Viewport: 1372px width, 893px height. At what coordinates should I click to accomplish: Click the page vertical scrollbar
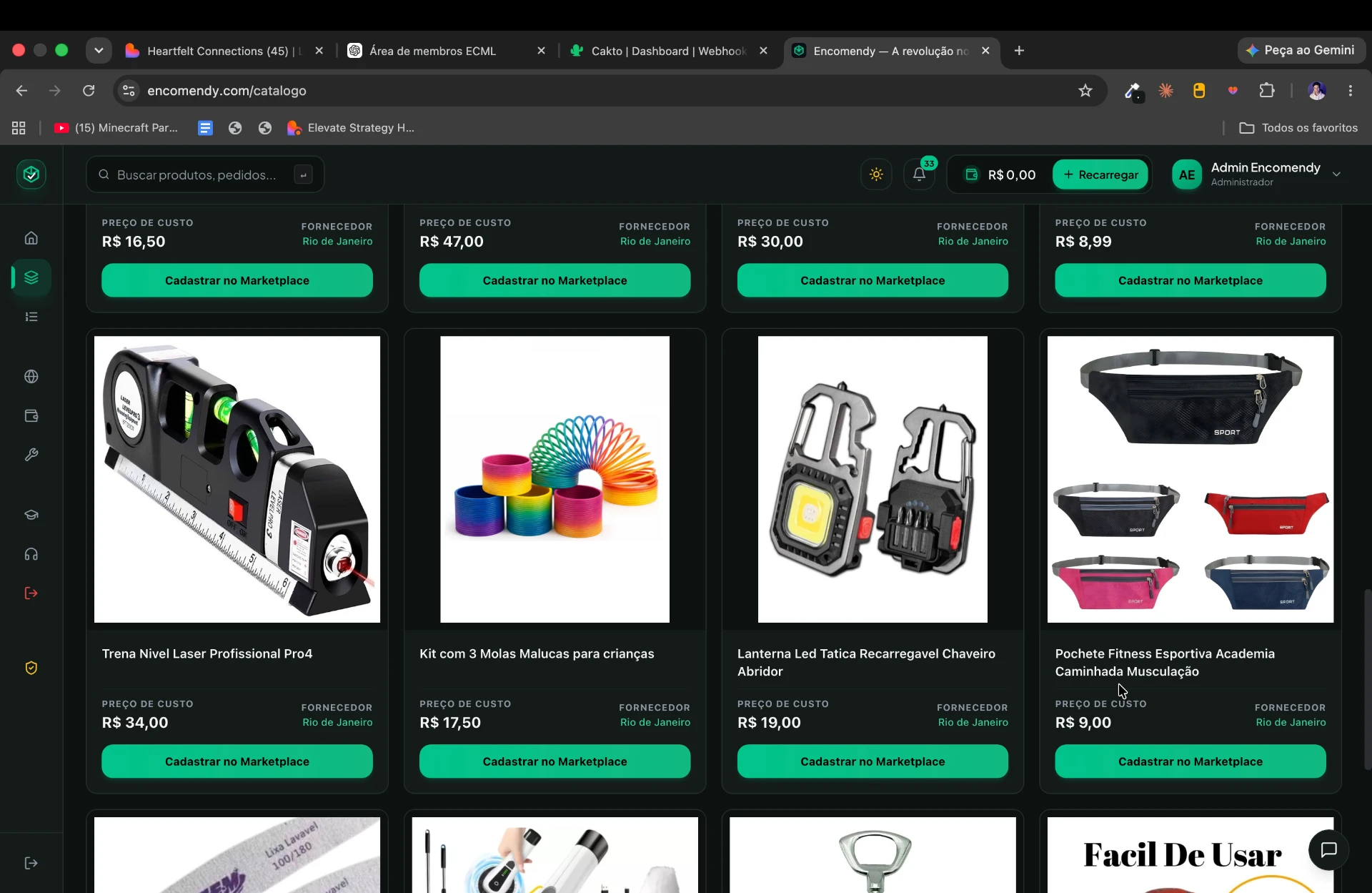click(1367, 679)
